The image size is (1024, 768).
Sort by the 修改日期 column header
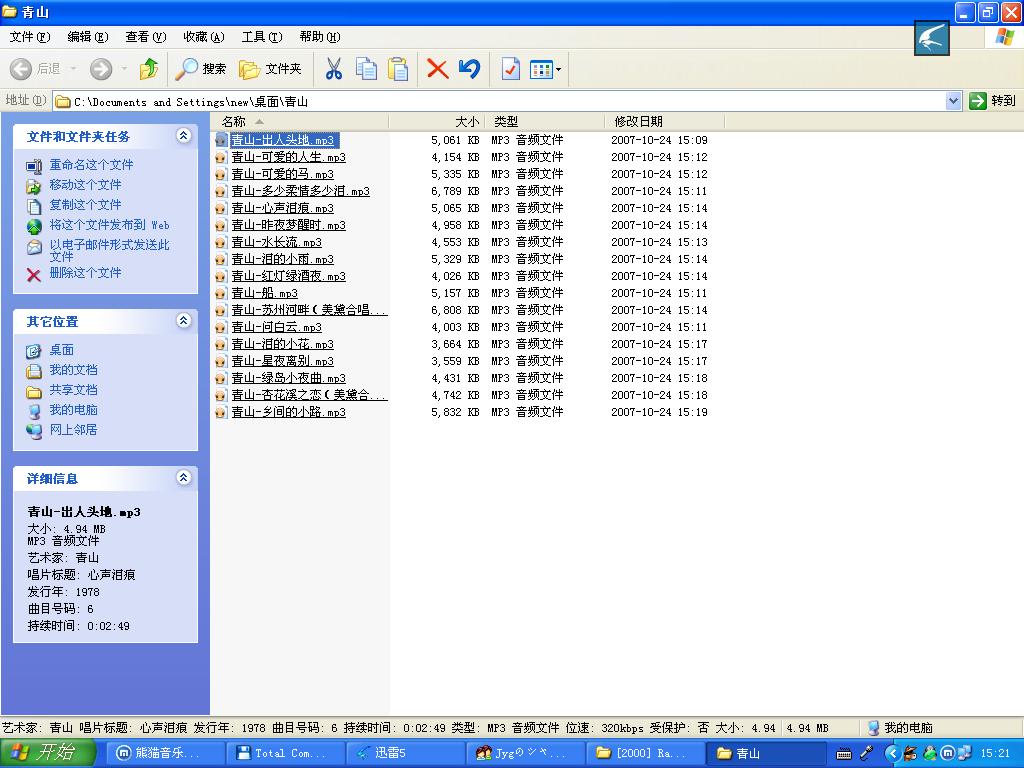[665, 121]
